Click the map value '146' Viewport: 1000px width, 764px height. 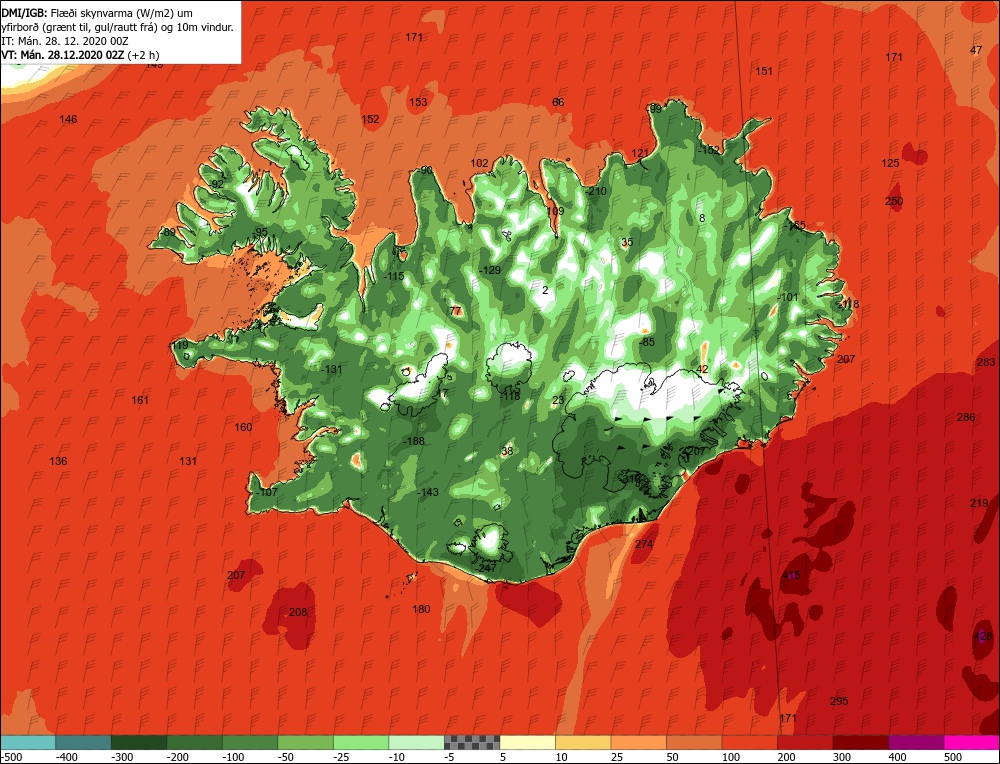(x=68, y=119)
